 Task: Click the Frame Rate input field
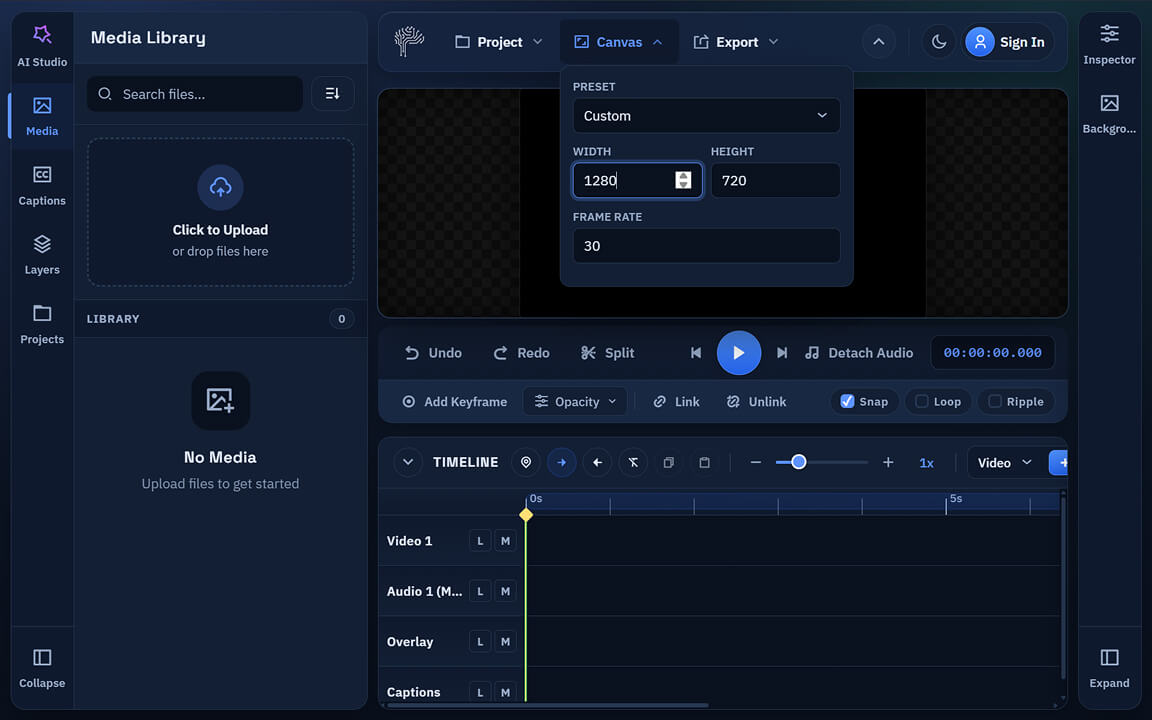point(706,246)
